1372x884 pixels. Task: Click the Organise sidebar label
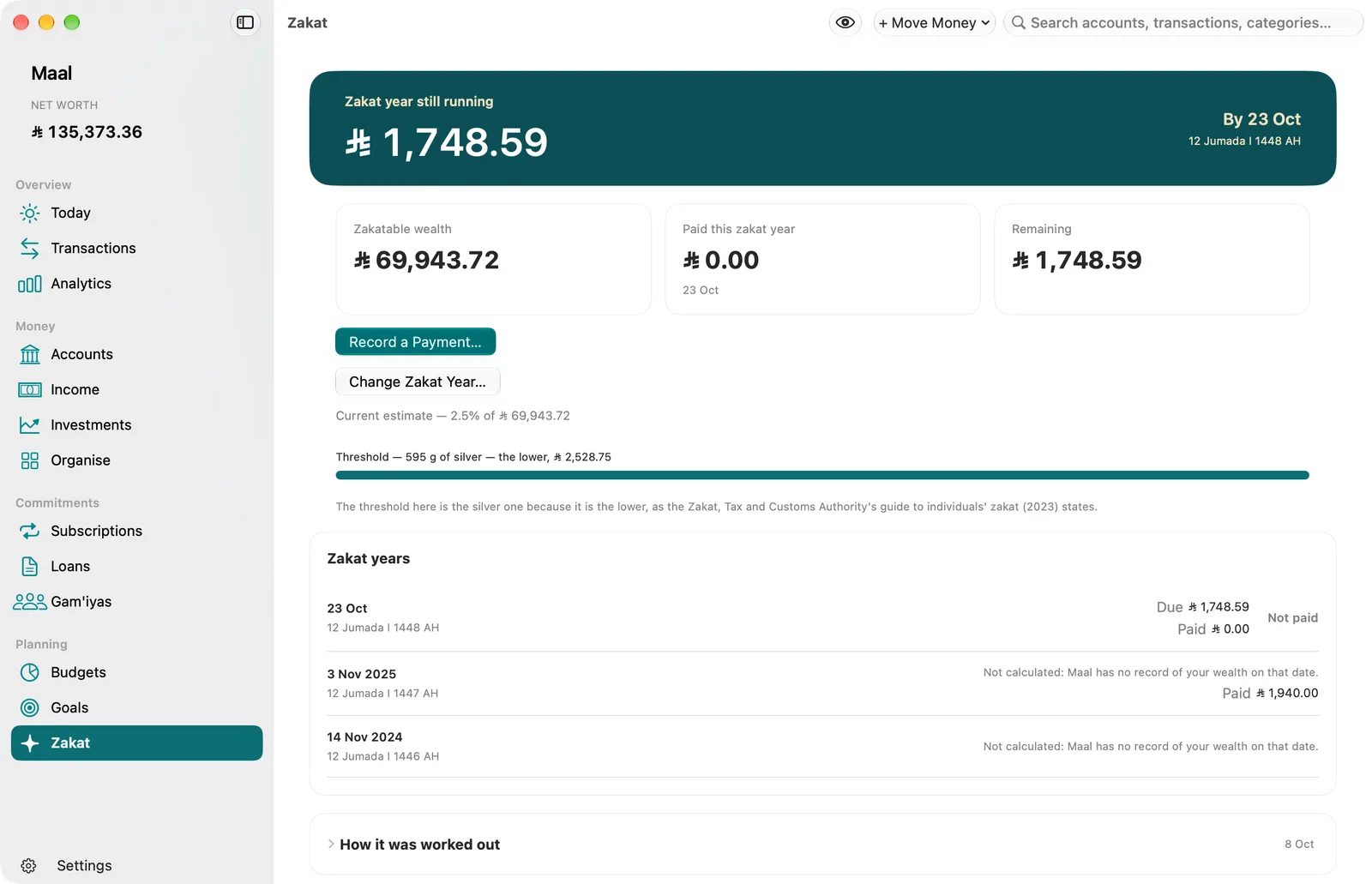point(81,460)
